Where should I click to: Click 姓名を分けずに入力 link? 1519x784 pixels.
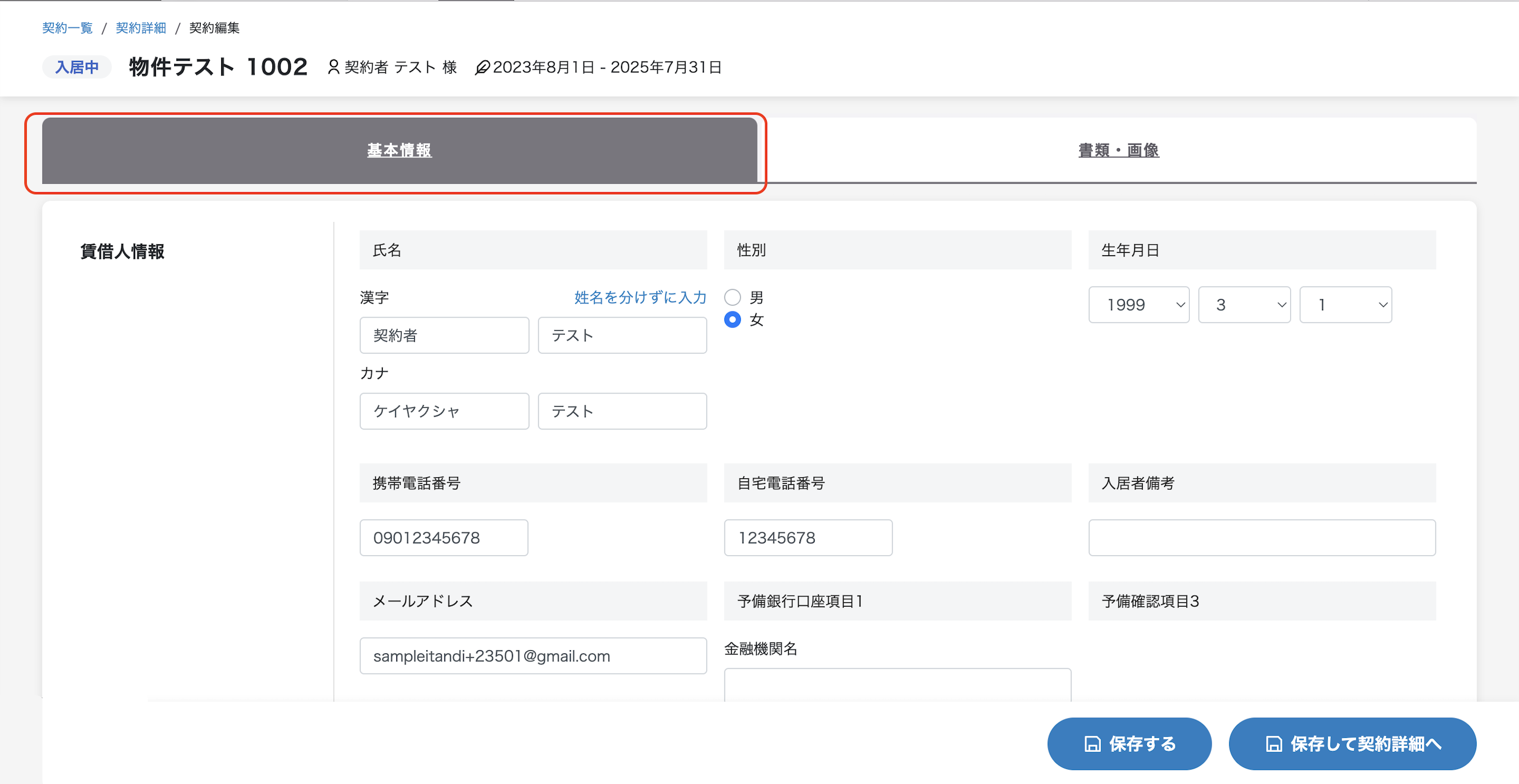pos(640,297)
